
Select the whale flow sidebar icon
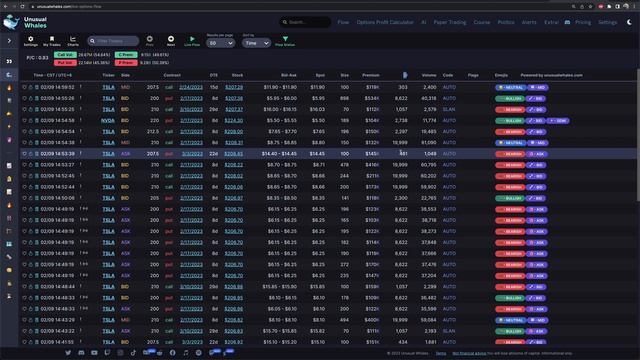[x=9, y=75]
